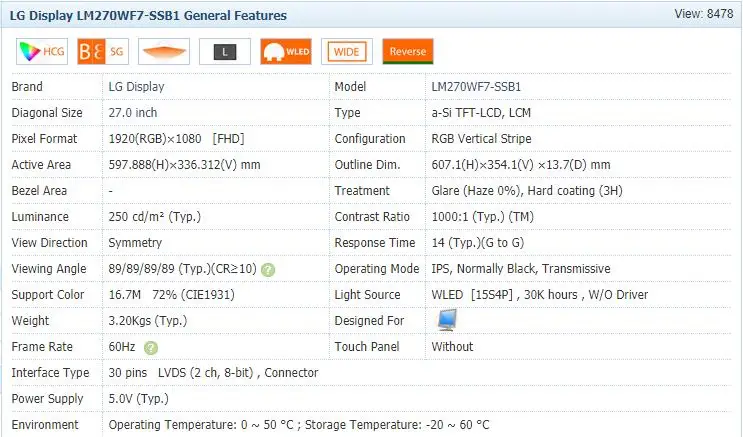The image size is (743, 437).
Task: Click the 30 pins LVDS interface value
Action: [x=213, y=373]
